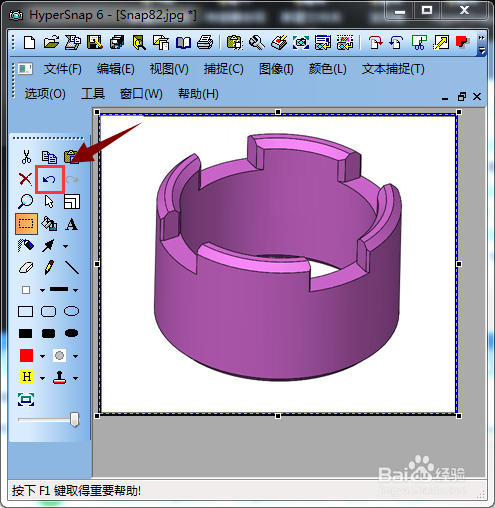Viewport: 495px width, 508px height.
Task: Click the Save All stacked disks icon
Action: click(117, 43)
